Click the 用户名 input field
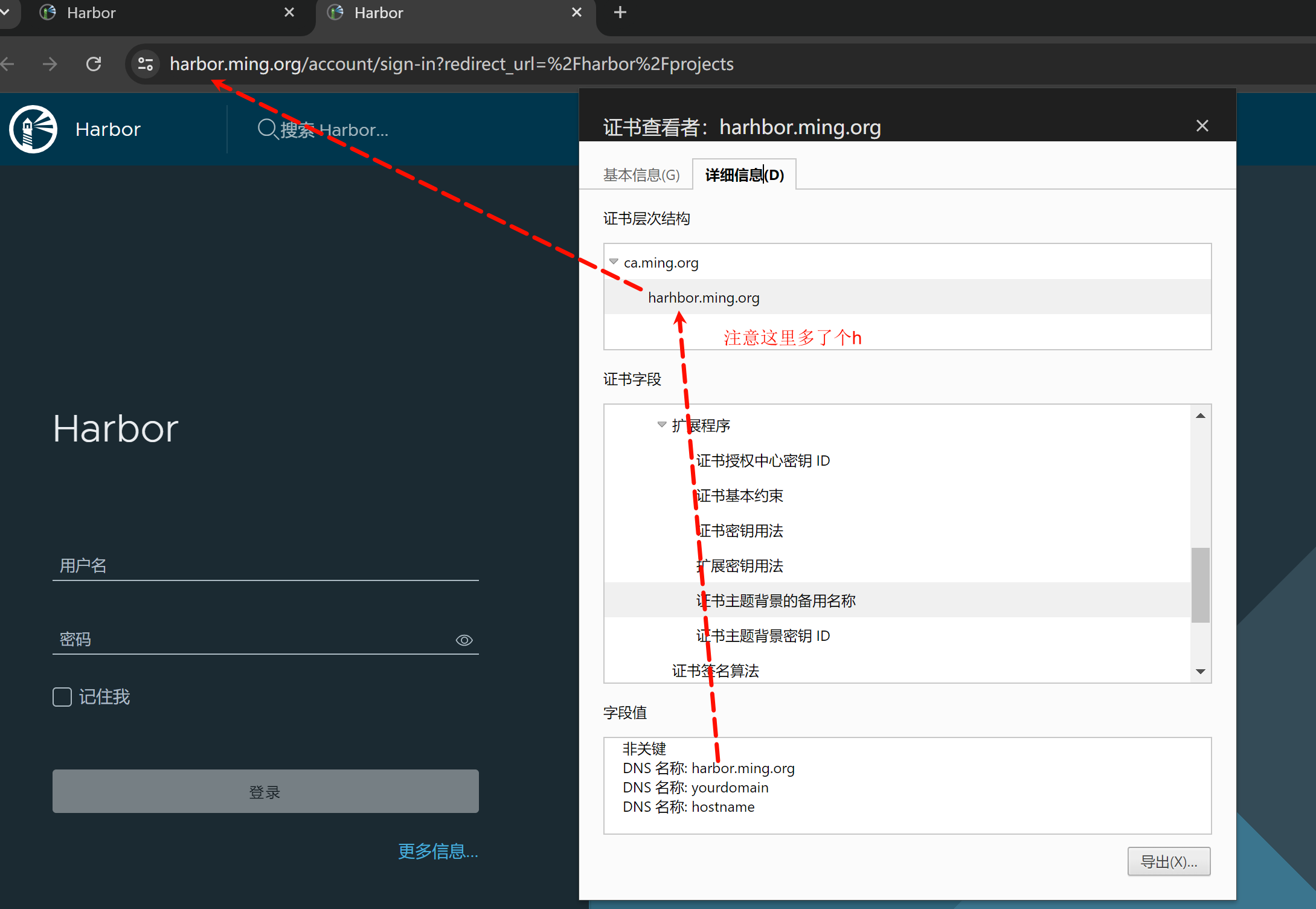 click(x=266, y=565)
